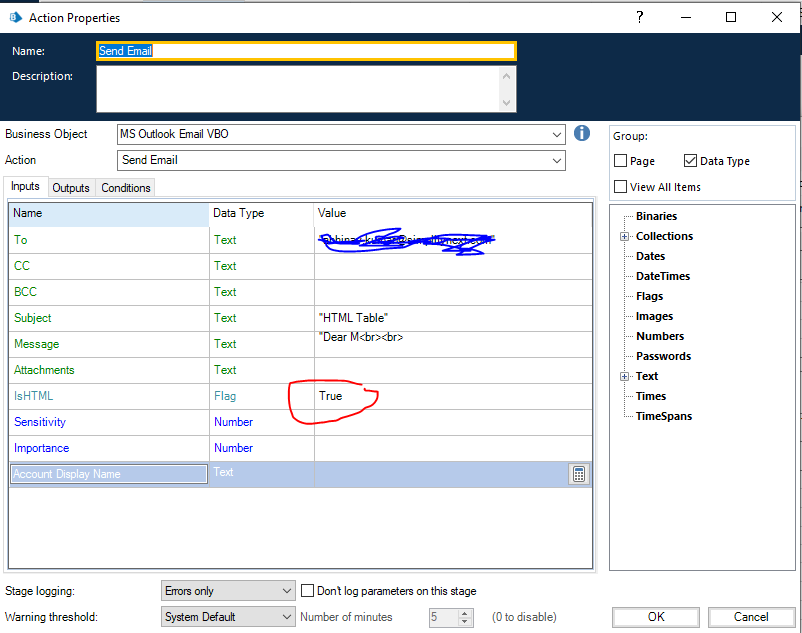This screenshot has height=633, width=802.
Task: Click the Sensitivity parameter name
Action: click(40, 422)
